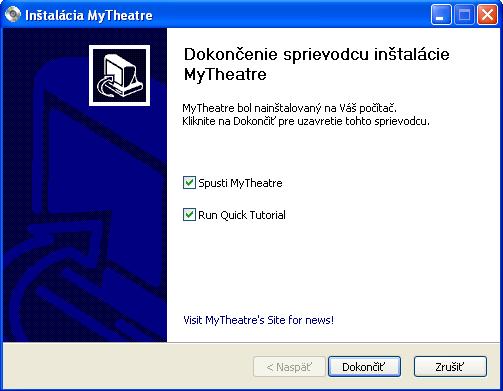Click the 'MyTheatre bol nainštalovaný' message line

click(289, 108)
